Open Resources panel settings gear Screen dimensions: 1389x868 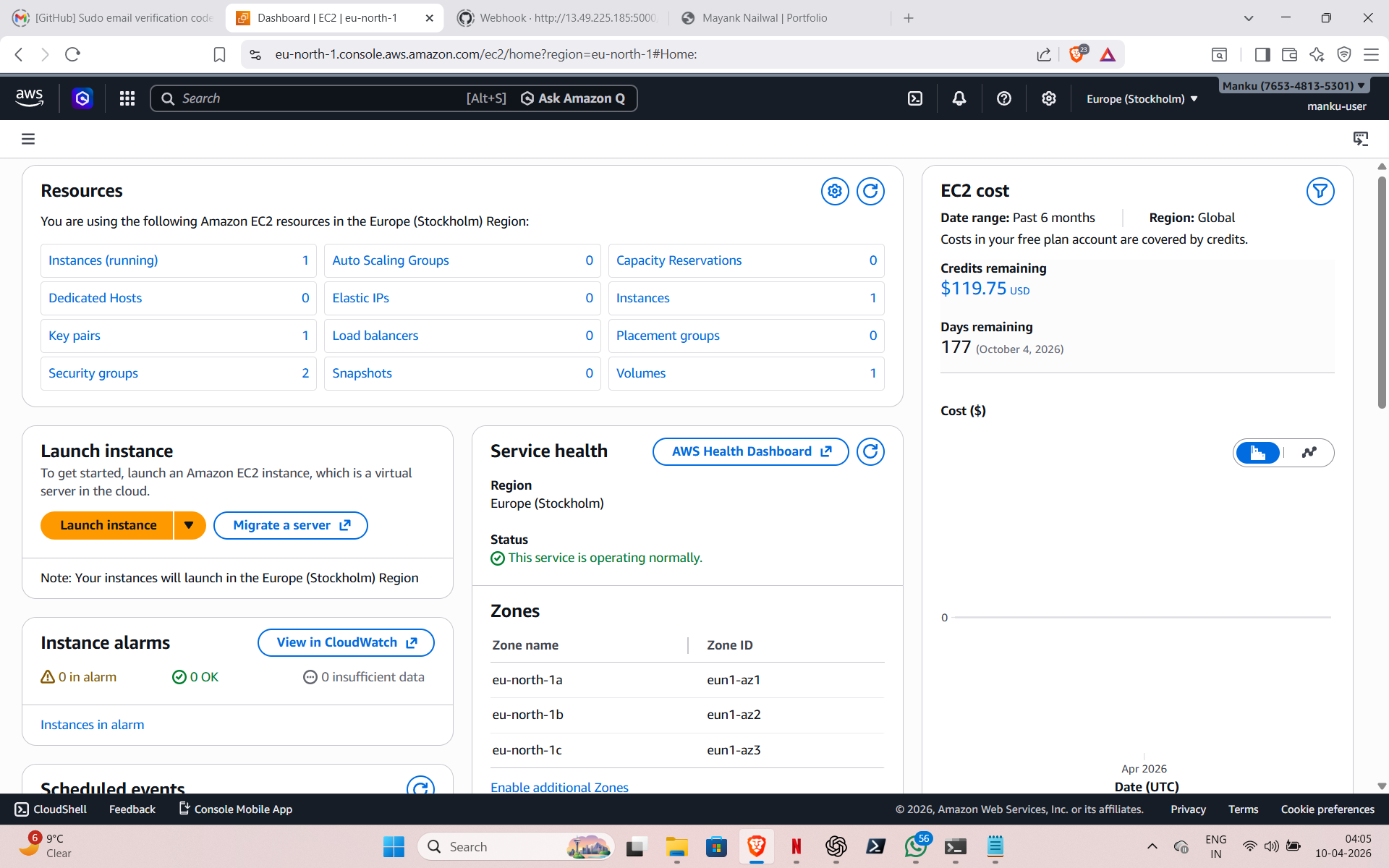coord(835,191)
